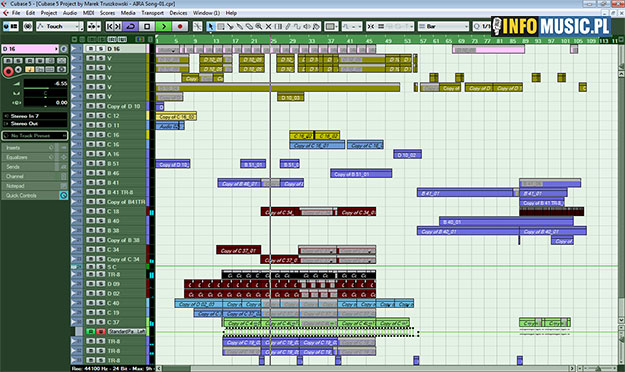Click the Go to Previous Marker transport button
The width and height of the screenshot is (625, 372).
110,26
